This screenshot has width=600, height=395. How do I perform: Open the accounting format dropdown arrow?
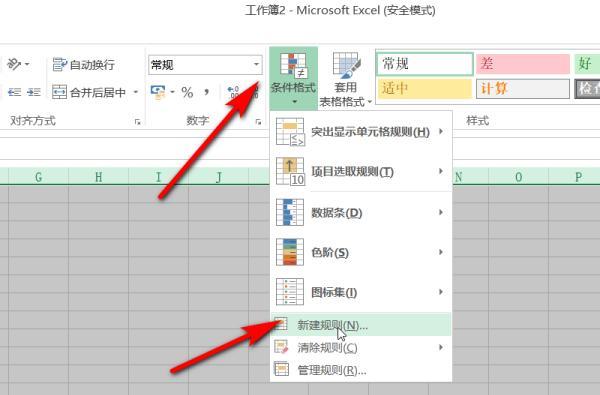tap(173, 92)
